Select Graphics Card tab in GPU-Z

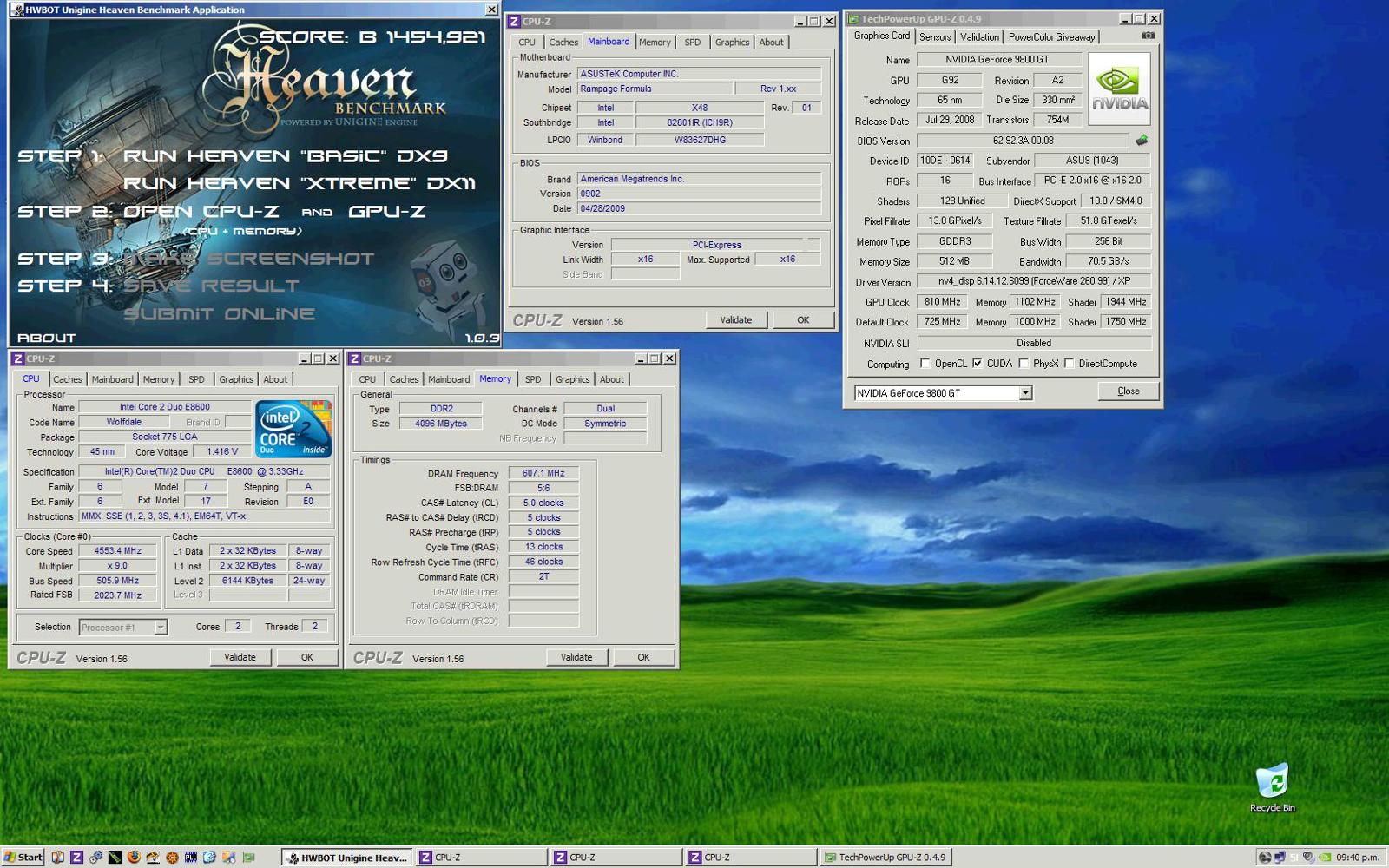[x=882, y=36]
